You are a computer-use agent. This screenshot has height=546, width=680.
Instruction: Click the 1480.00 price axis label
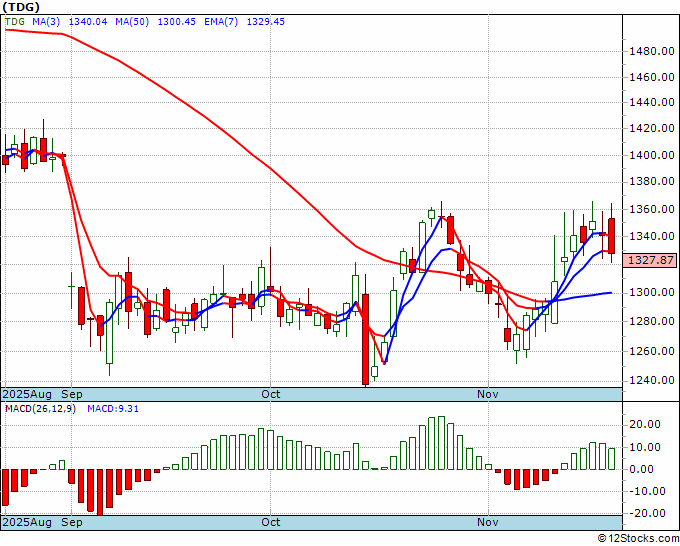click(x=652, y=52)
